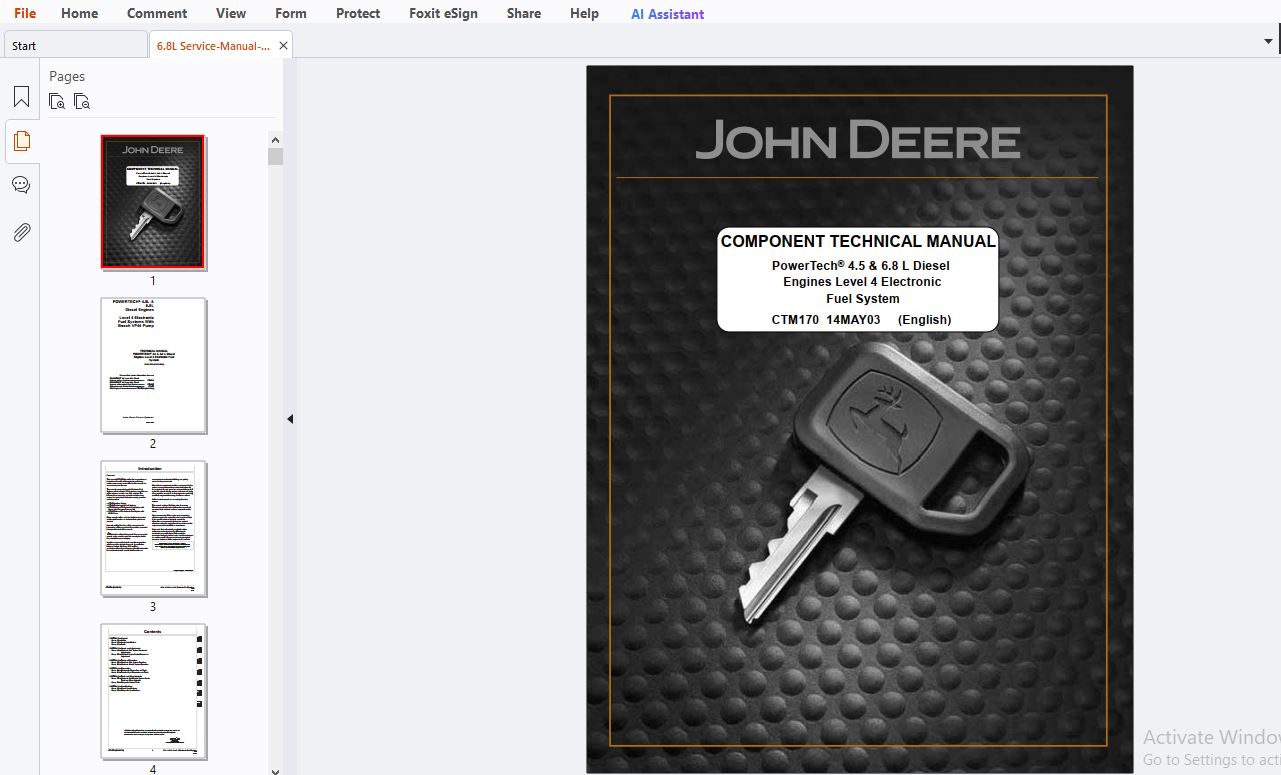Viewport: 1281px width, 775px height.
Task: Open the Attachments paperclip icon
Action: (21, 232)
